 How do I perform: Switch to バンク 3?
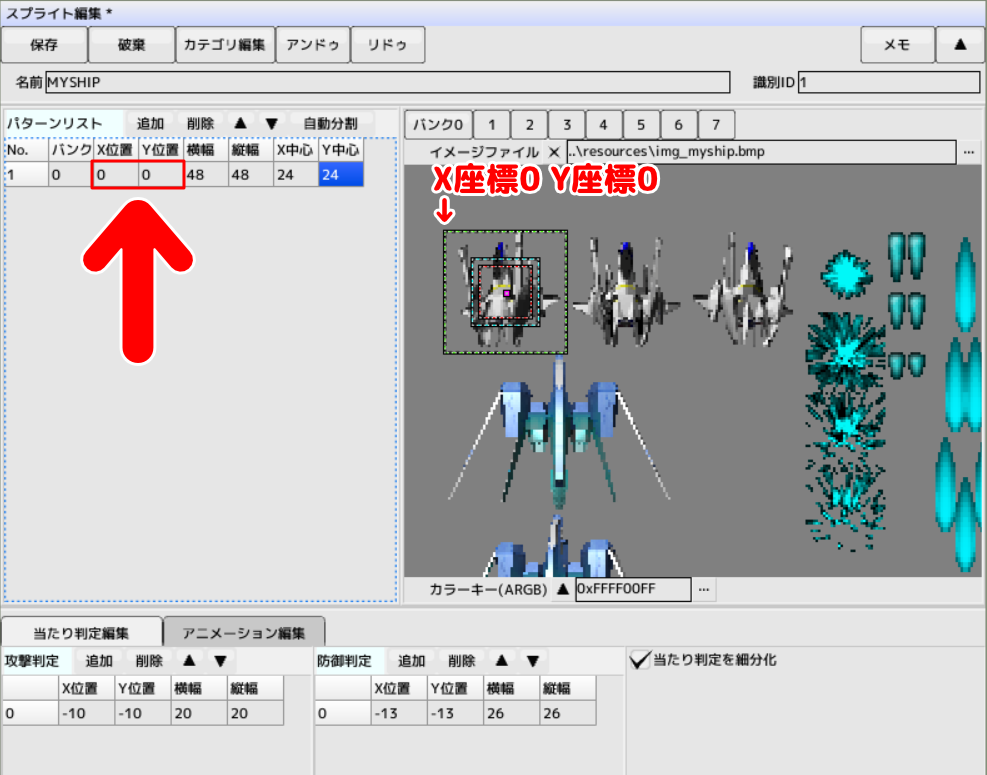566,123
